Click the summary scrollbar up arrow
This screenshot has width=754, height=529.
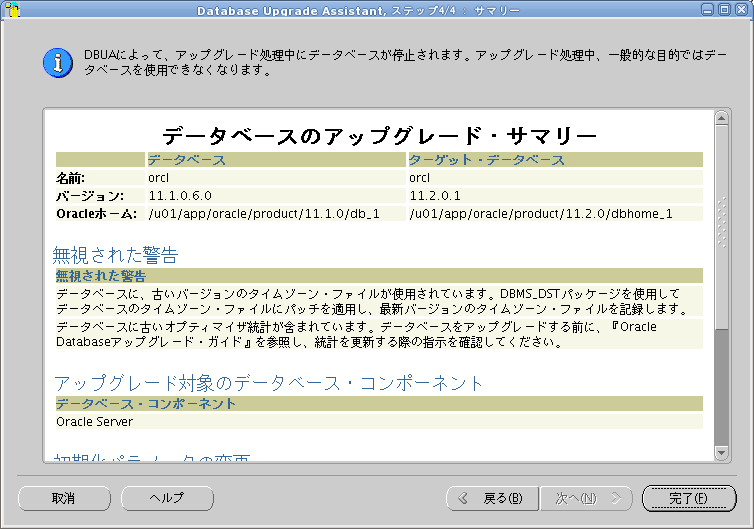(721, 118)
